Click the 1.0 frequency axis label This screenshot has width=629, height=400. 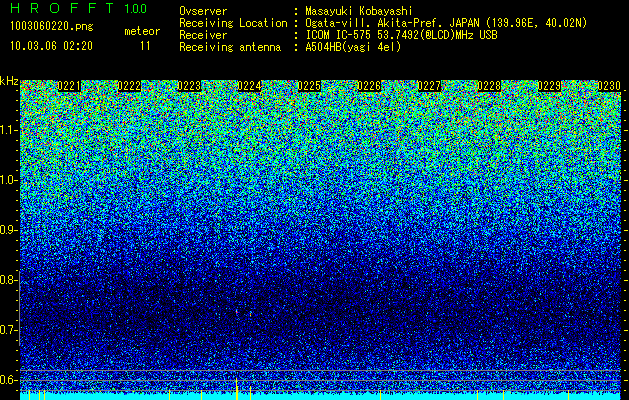(x=8, y=180)
